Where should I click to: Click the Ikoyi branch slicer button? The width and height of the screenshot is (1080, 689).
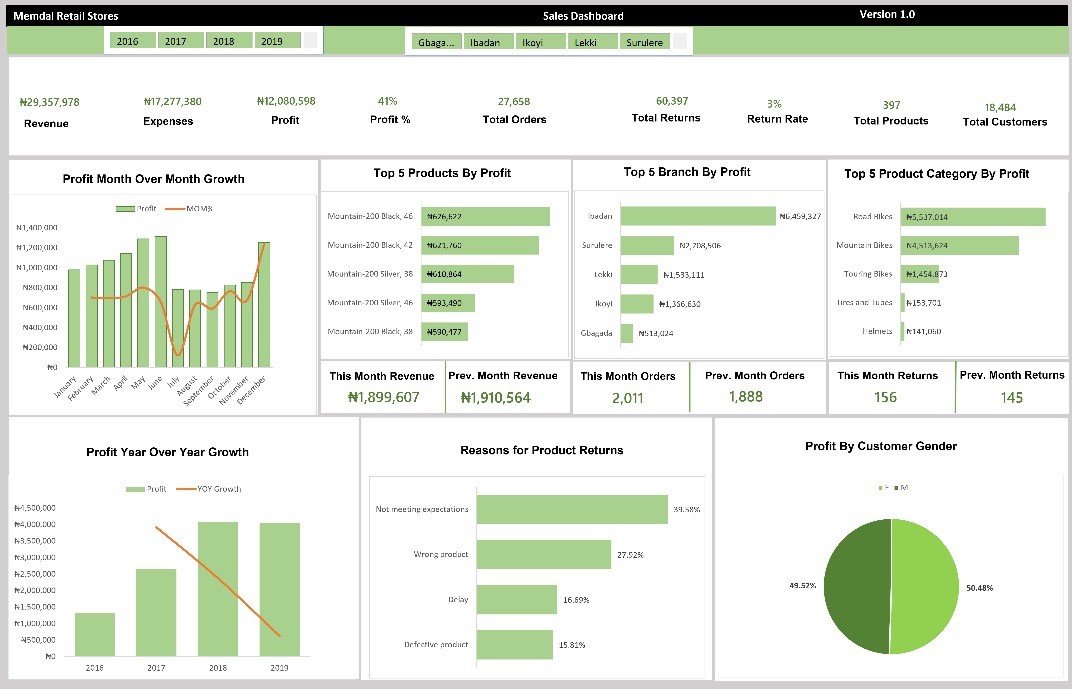pyautogui.click(x=541, y=42)
